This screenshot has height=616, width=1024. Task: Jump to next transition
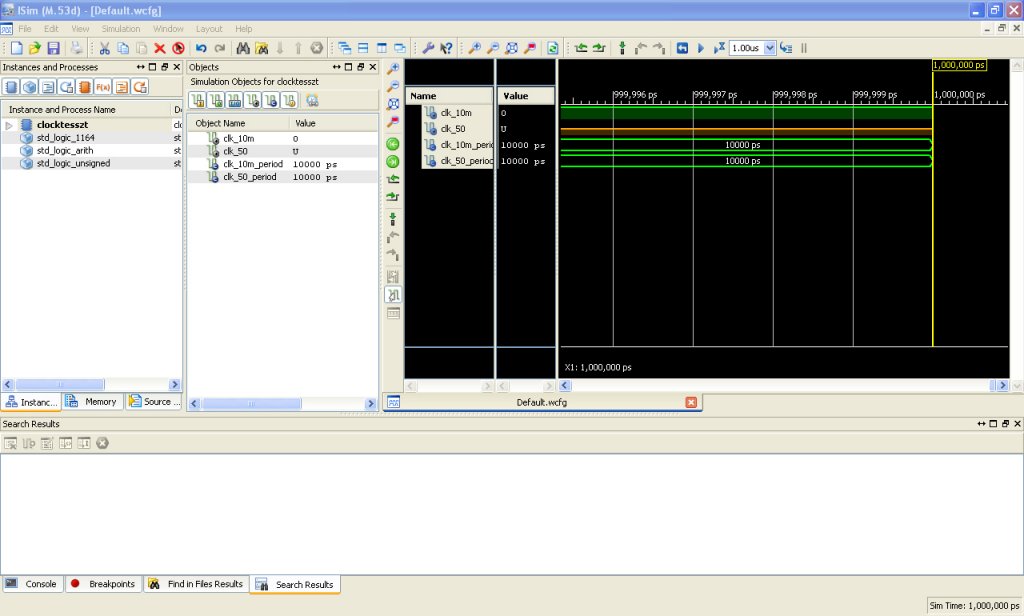(x=599, y=48)
